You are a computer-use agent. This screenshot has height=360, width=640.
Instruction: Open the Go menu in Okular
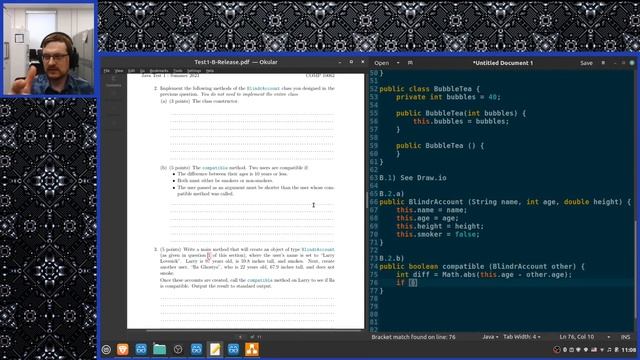click(142, 71)
